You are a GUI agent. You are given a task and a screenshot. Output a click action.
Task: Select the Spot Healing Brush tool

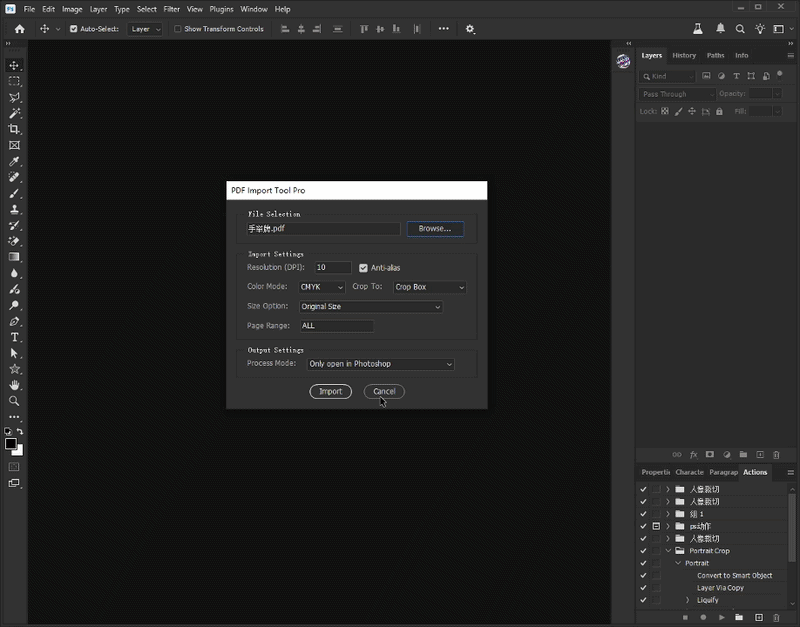14,177
